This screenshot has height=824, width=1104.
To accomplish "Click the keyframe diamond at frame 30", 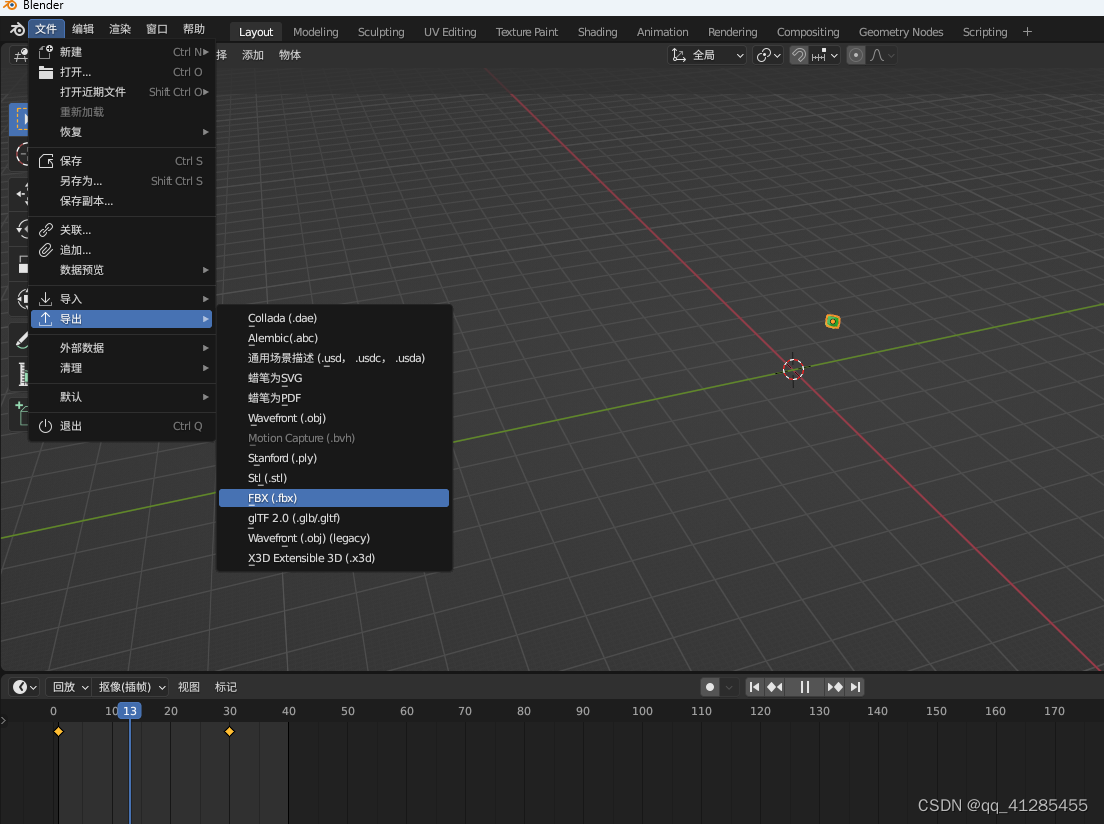I will pyautogui.click(x=229, y=732).
